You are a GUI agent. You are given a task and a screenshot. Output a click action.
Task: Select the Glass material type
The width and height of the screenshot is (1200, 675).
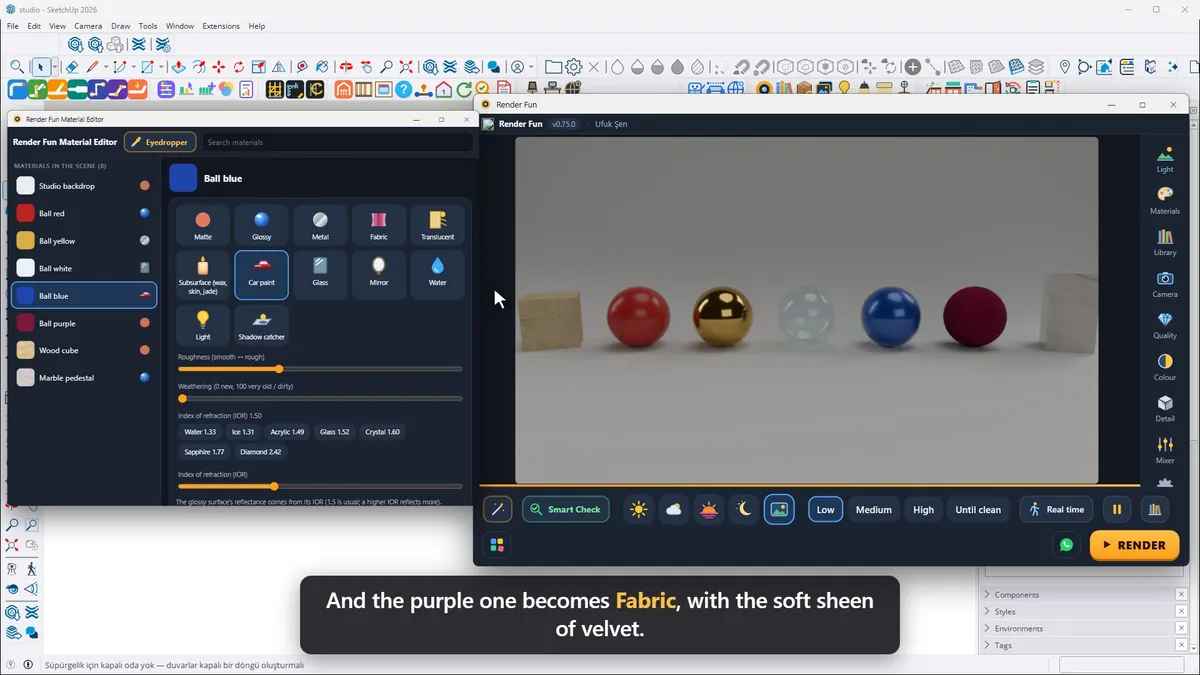tap(320, 275)
